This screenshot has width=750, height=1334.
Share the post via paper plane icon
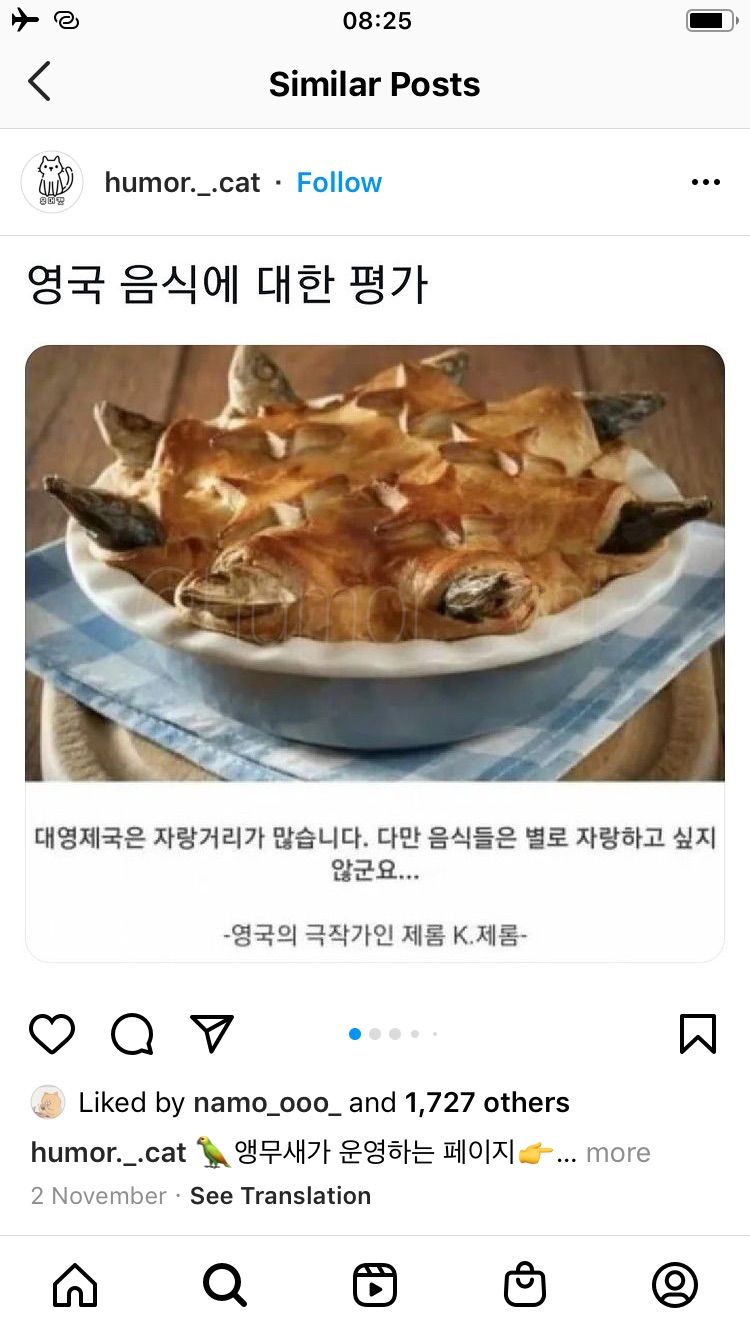click(x=212, y=1034)
